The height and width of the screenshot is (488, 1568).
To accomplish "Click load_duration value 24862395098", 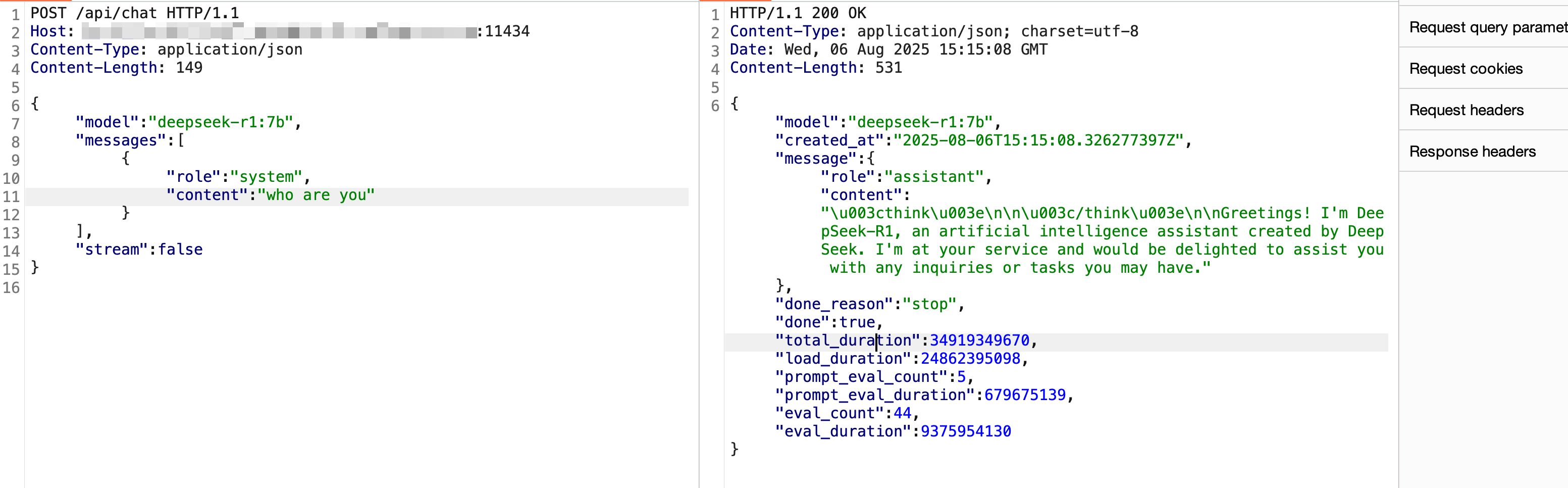I will click(970, 359).
